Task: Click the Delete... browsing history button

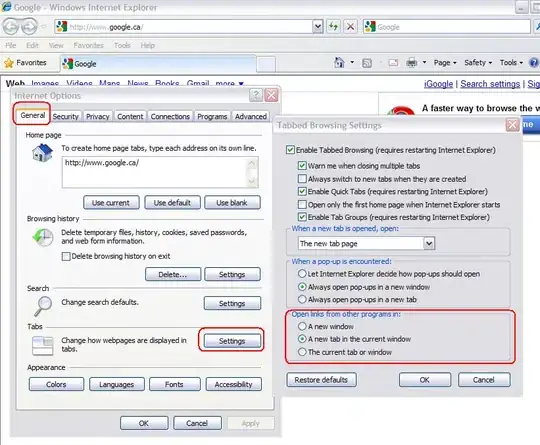Action: 173,274
